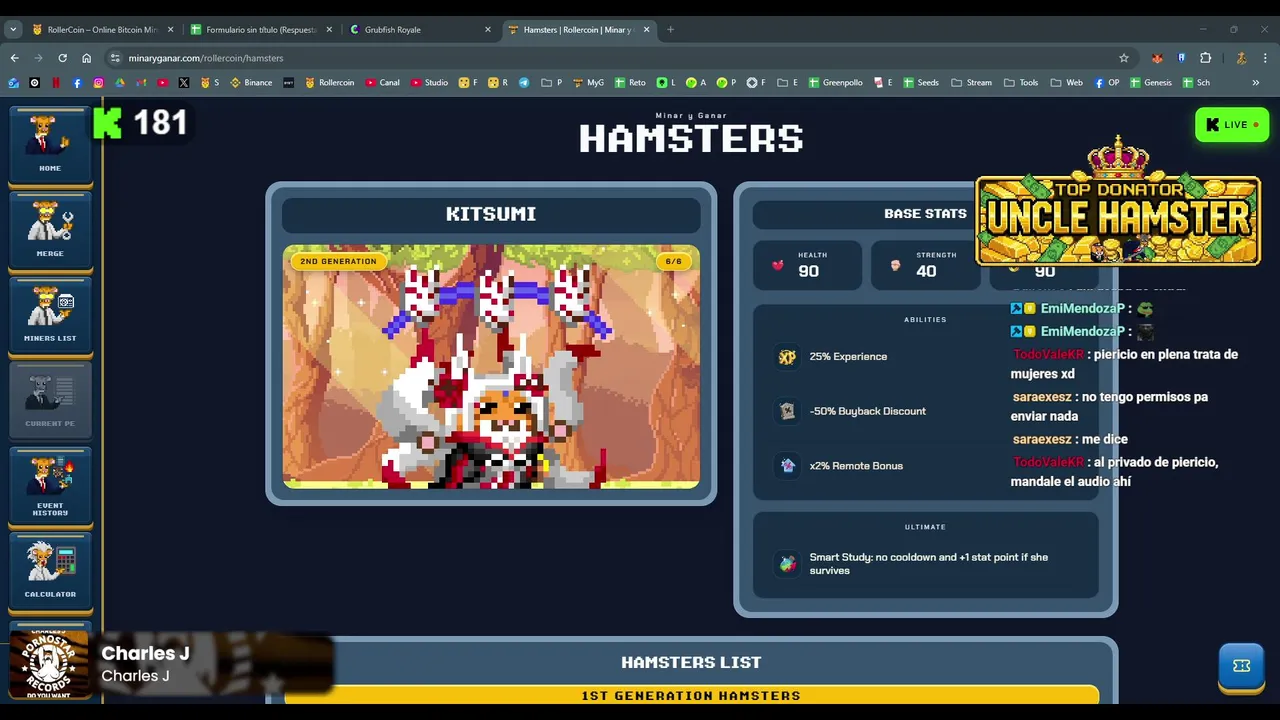Viewport: 1280px width, 720px height.
Task: Click the 25% Experience ability icon
Action: point(787,357)
